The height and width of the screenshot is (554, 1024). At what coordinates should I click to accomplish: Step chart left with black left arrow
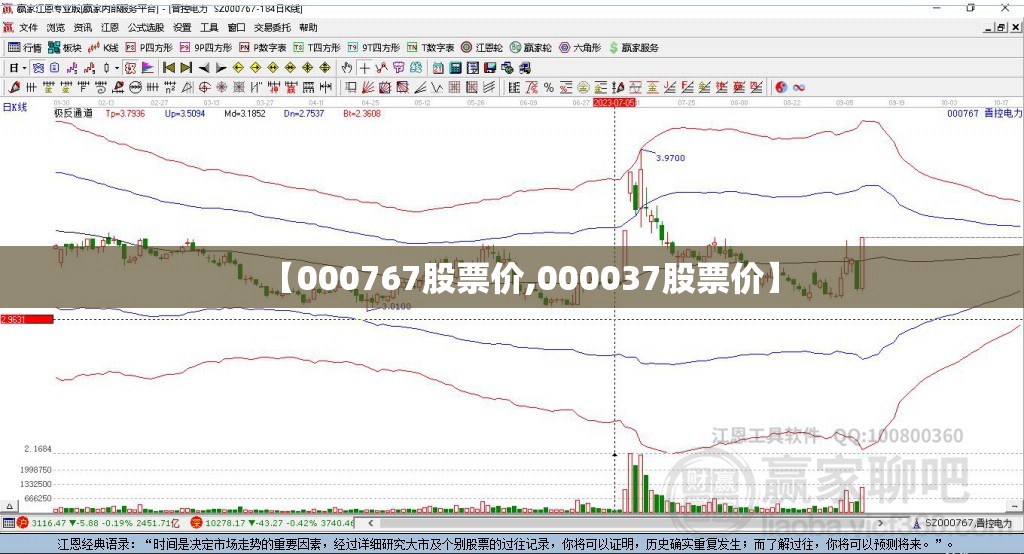[204, 68]
